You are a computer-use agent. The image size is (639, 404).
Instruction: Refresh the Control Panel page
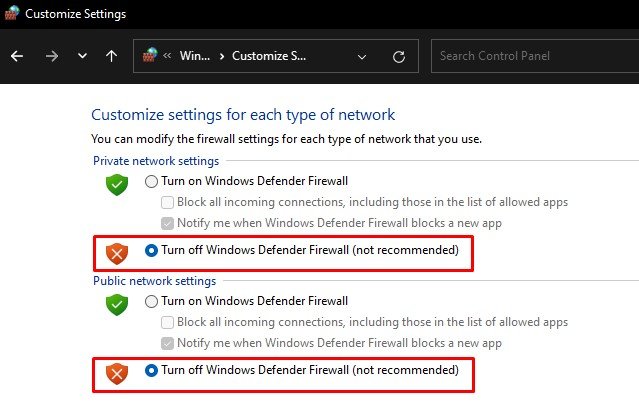click(x=399, y=56)
